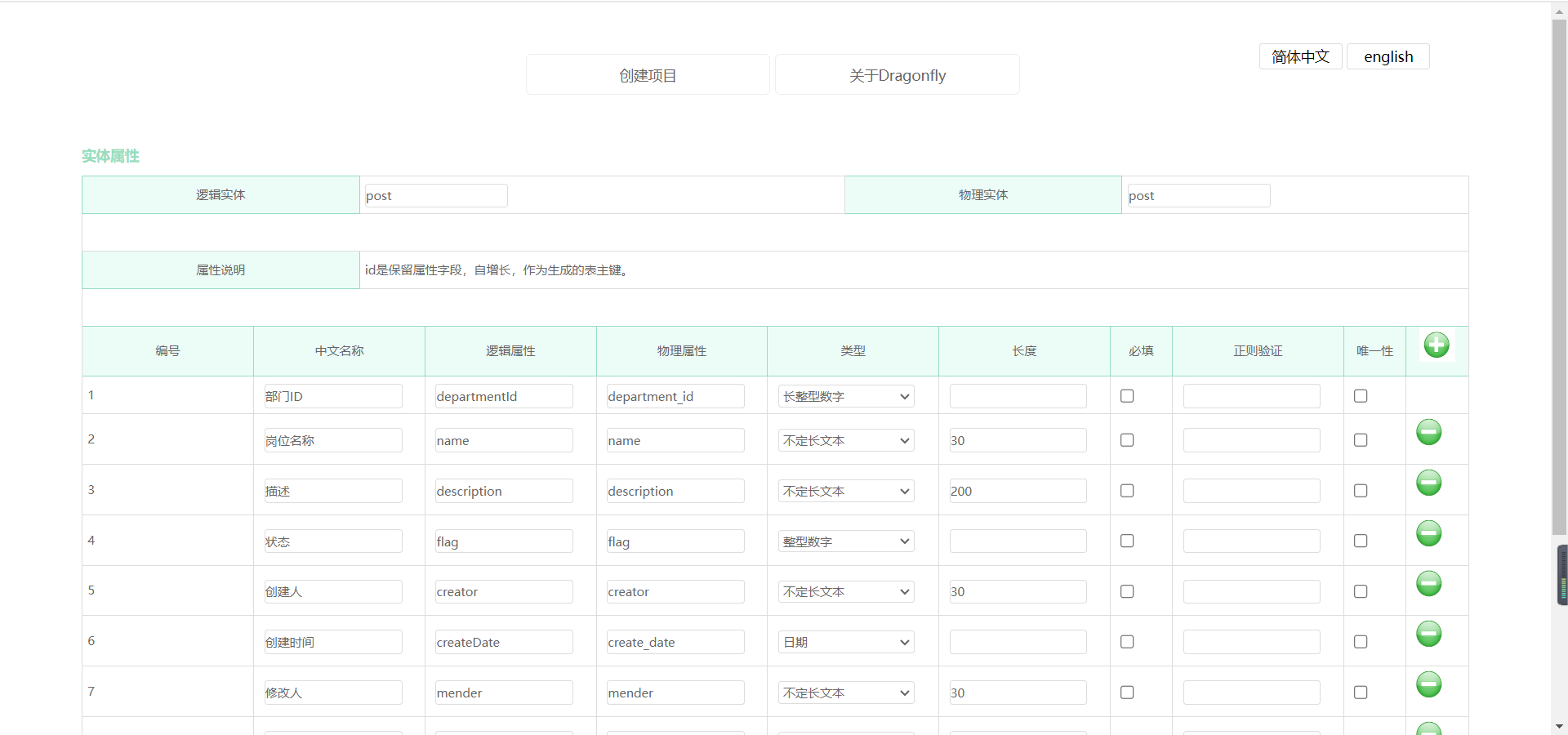The width and height of the screenshot is (1568, 735).
Task: Open type dropdown for 岗位名称 row
Action: pos(846,440)
